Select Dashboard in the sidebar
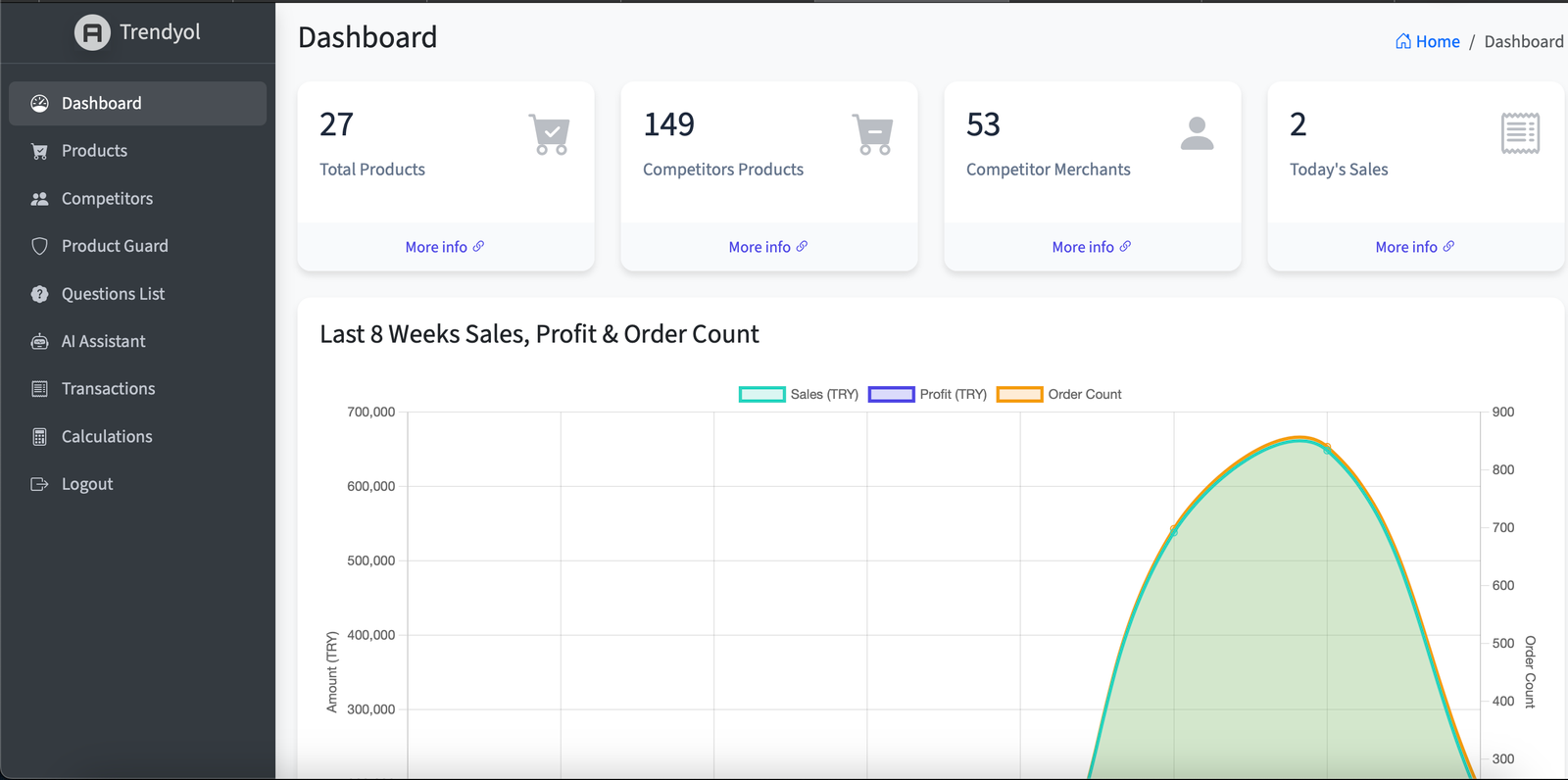The height and width of the screenshot is (780, 1568). [x=101, y=104]
